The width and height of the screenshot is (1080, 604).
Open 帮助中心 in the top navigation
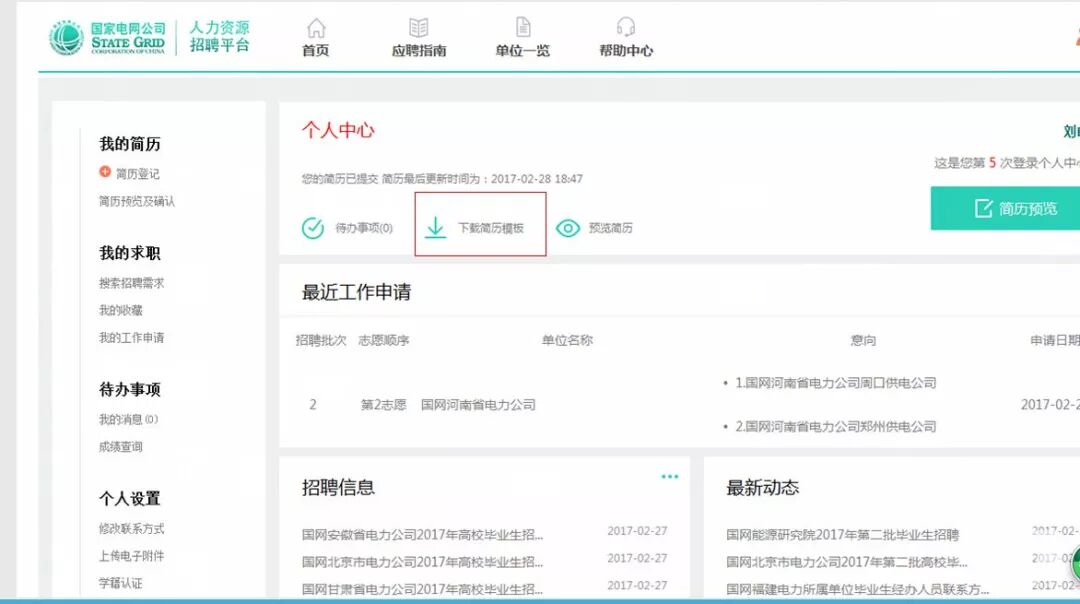626,50
